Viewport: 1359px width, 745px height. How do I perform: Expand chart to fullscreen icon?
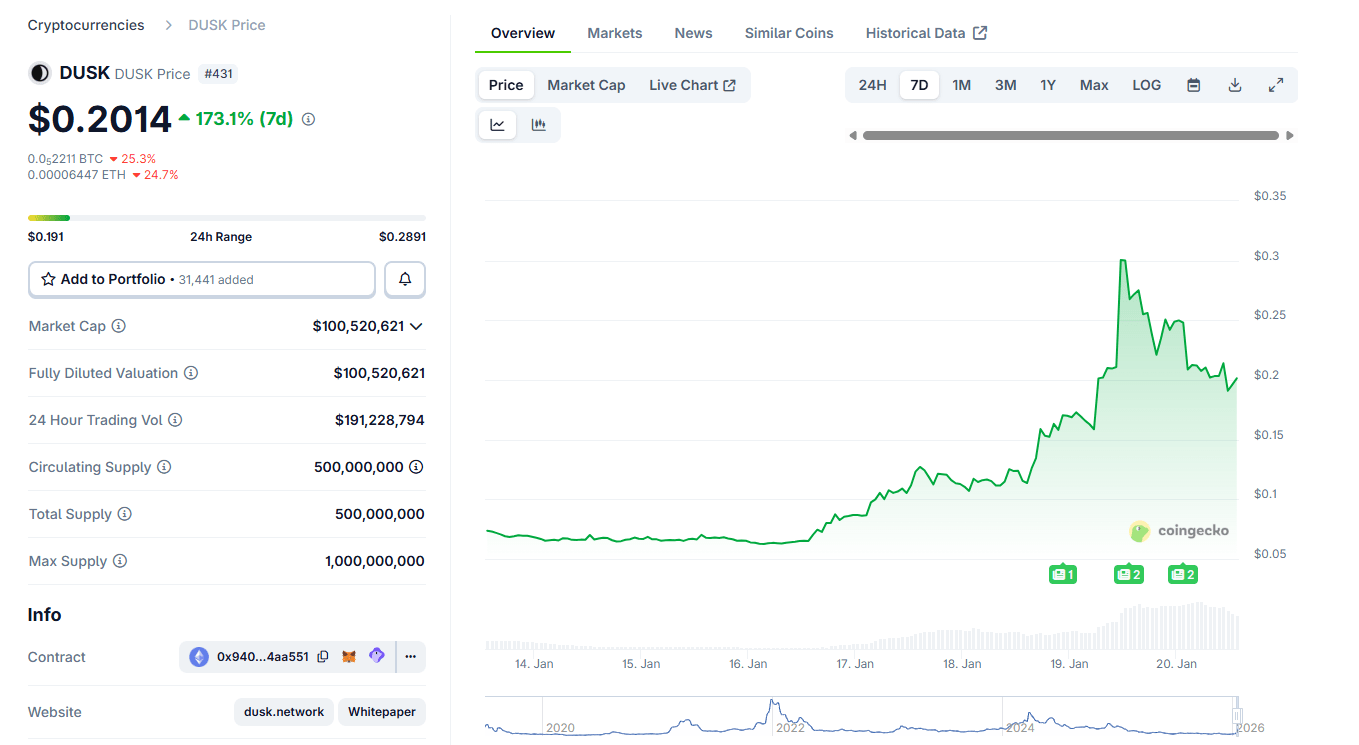1276,85
